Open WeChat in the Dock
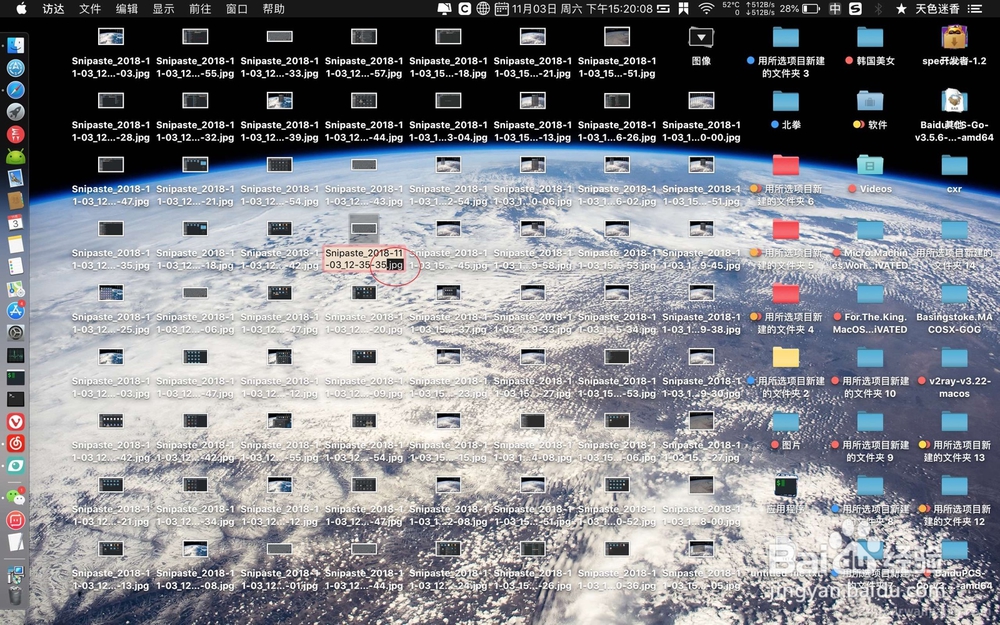The width and height of the screenshot is (1000, 625). click(x=15, y=497)
